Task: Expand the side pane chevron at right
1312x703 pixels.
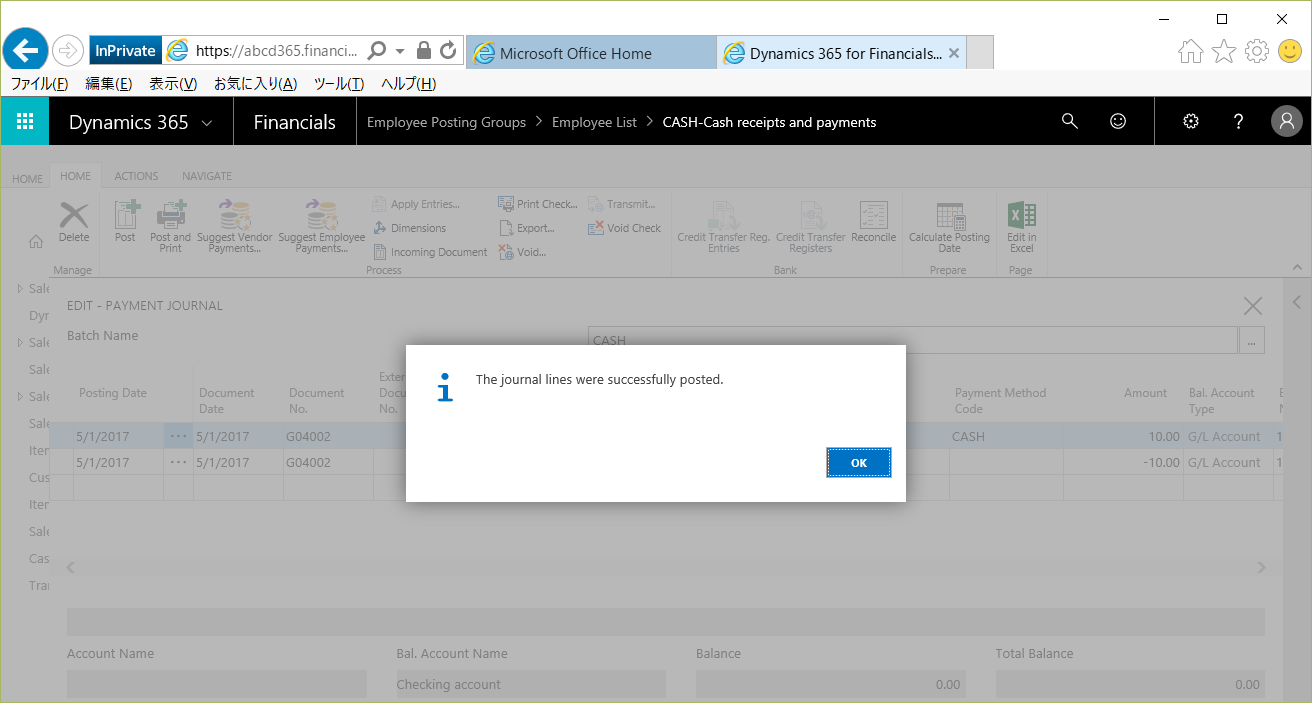Action: (1297, 302)
